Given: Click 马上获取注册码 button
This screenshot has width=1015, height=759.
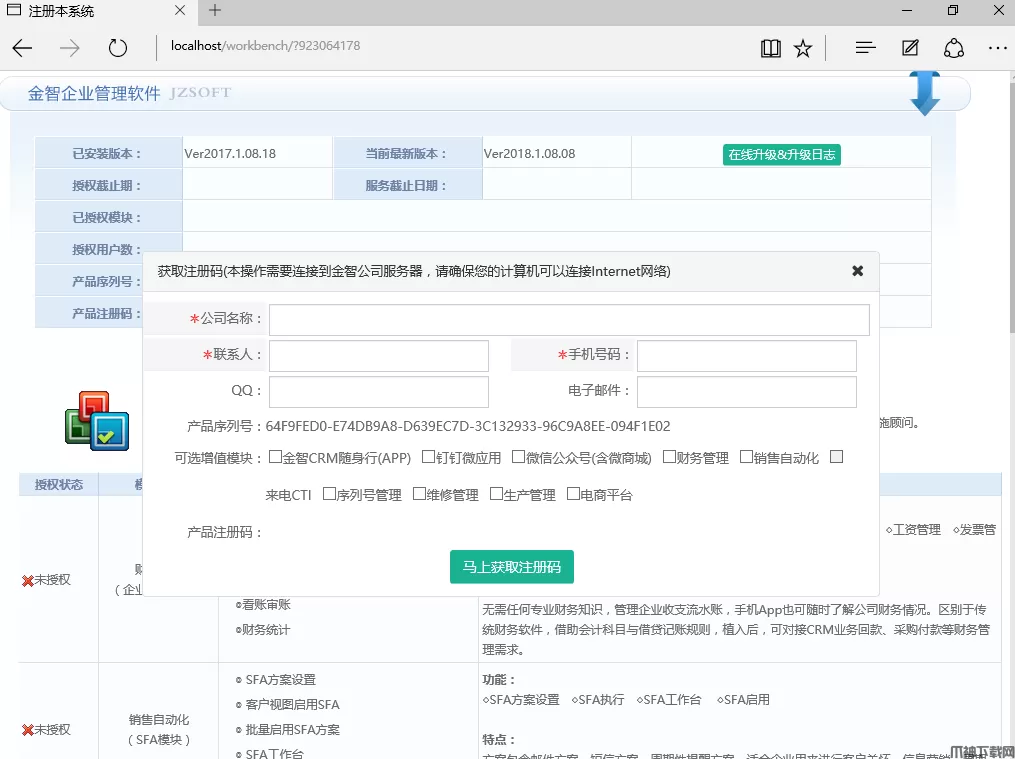Looking at the screenshot, I should [511, 567].
